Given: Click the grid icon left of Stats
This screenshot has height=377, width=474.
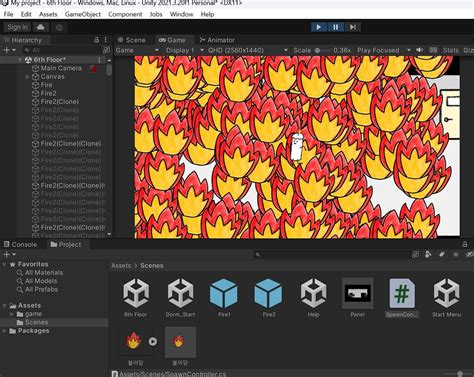Looking at the screenshot, I should (x=433, y=50).
